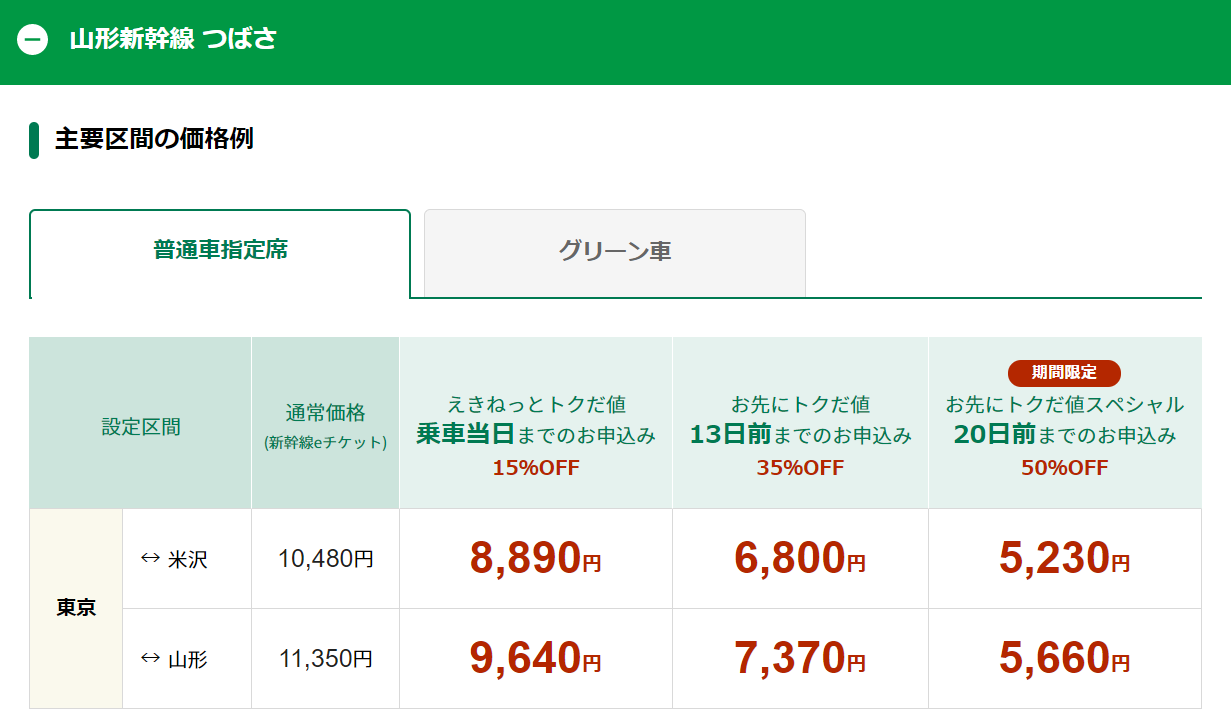Click the 通常価格 column header

click(x=325, y=423)
